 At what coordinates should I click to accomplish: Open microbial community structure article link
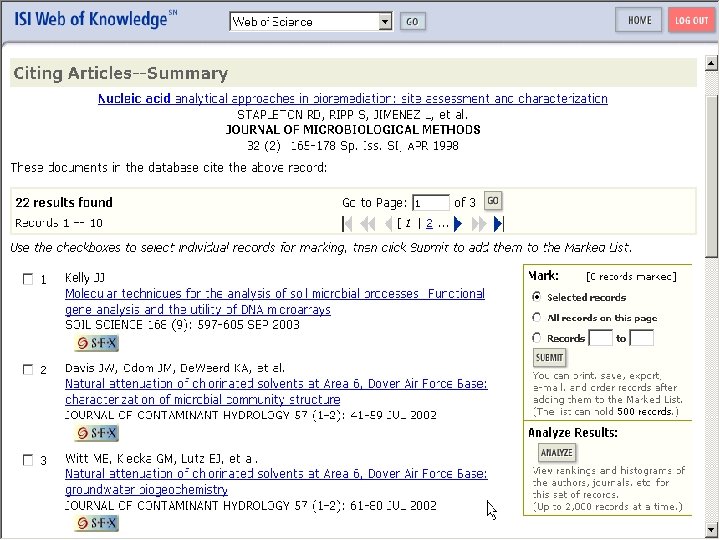(276, 392)
